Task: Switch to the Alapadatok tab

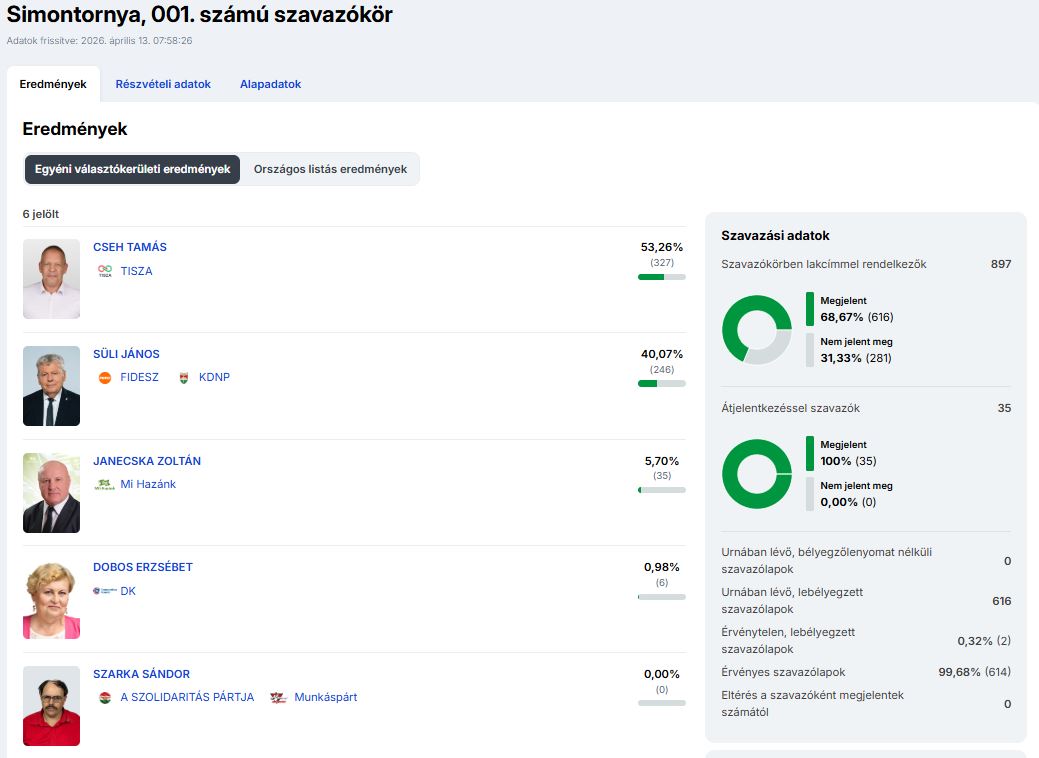Action: 270,84
